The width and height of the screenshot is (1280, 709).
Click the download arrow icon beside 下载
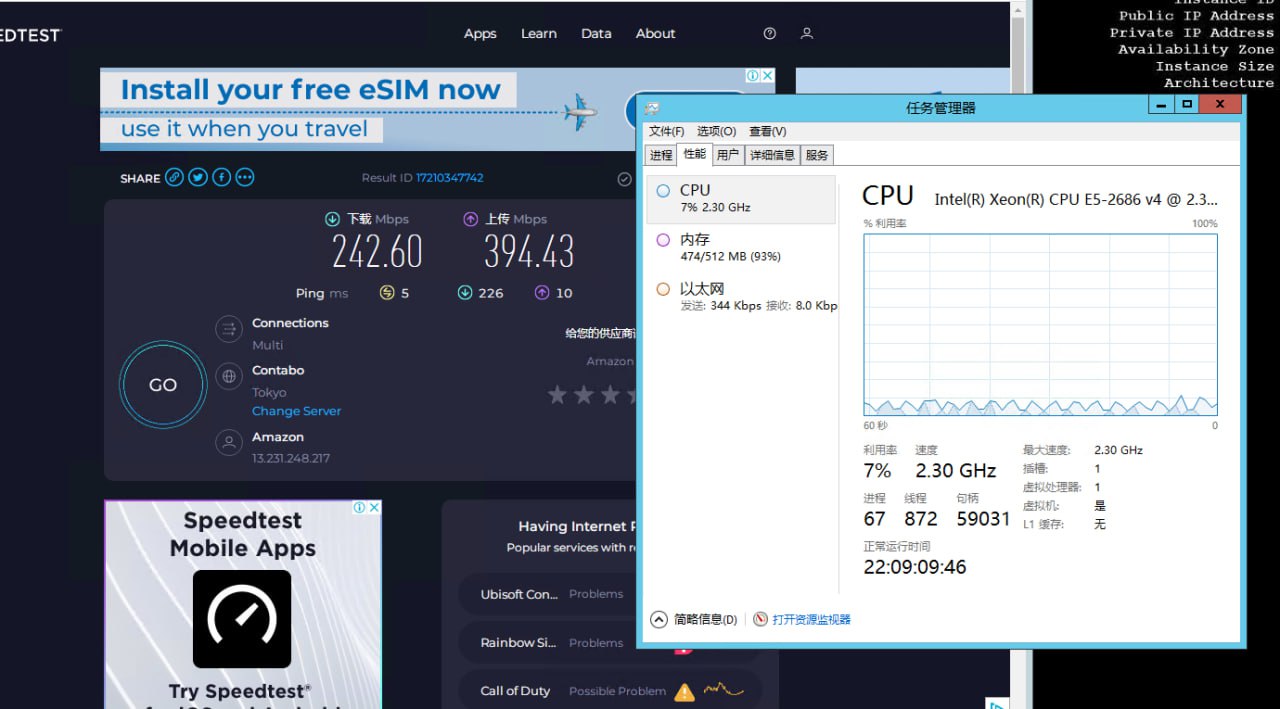click(x=332, y=219)
